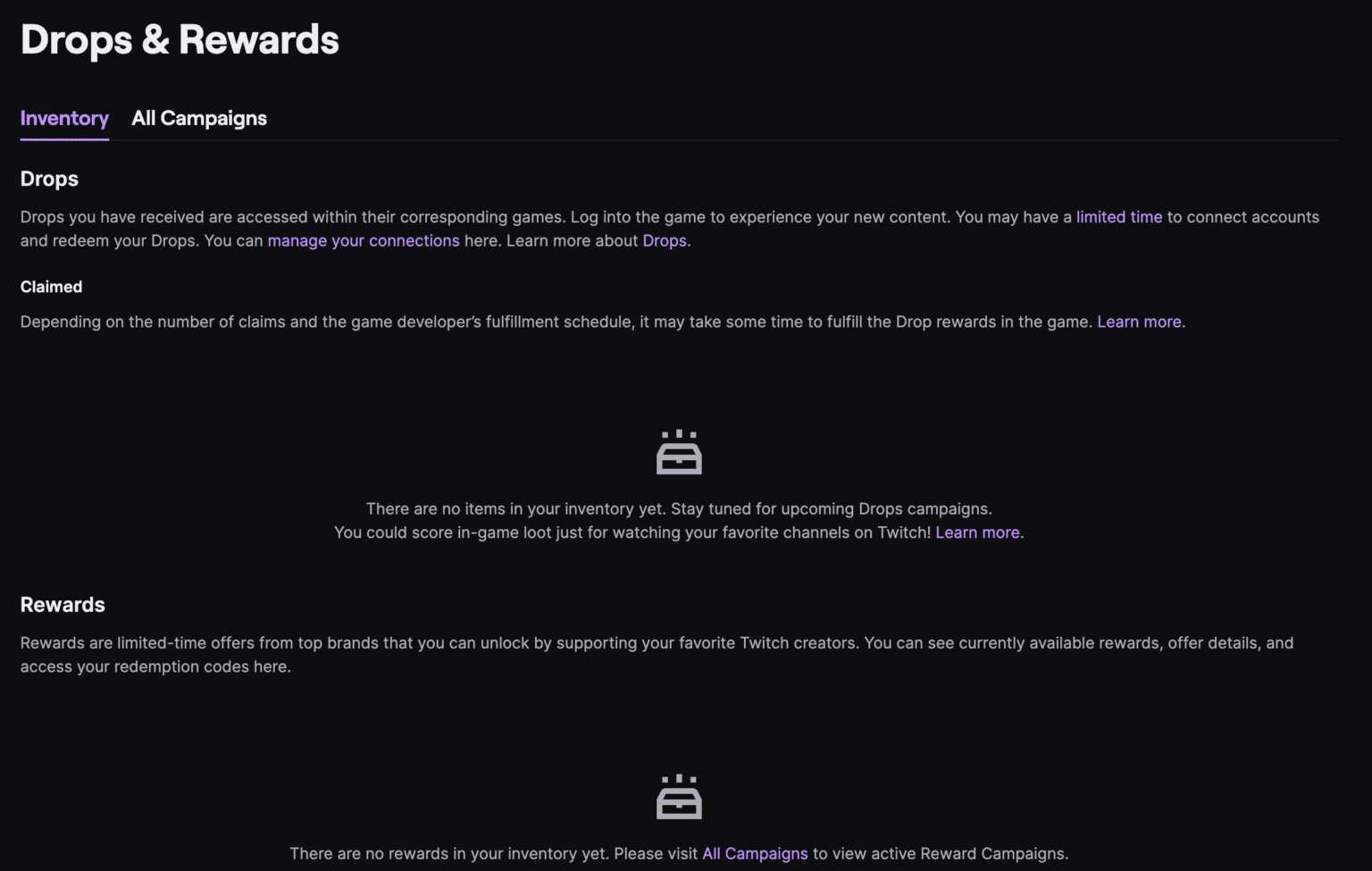Click the purple underline below Inventory
This screenshot has height=871, width=1372.
[x=63, y=140]
